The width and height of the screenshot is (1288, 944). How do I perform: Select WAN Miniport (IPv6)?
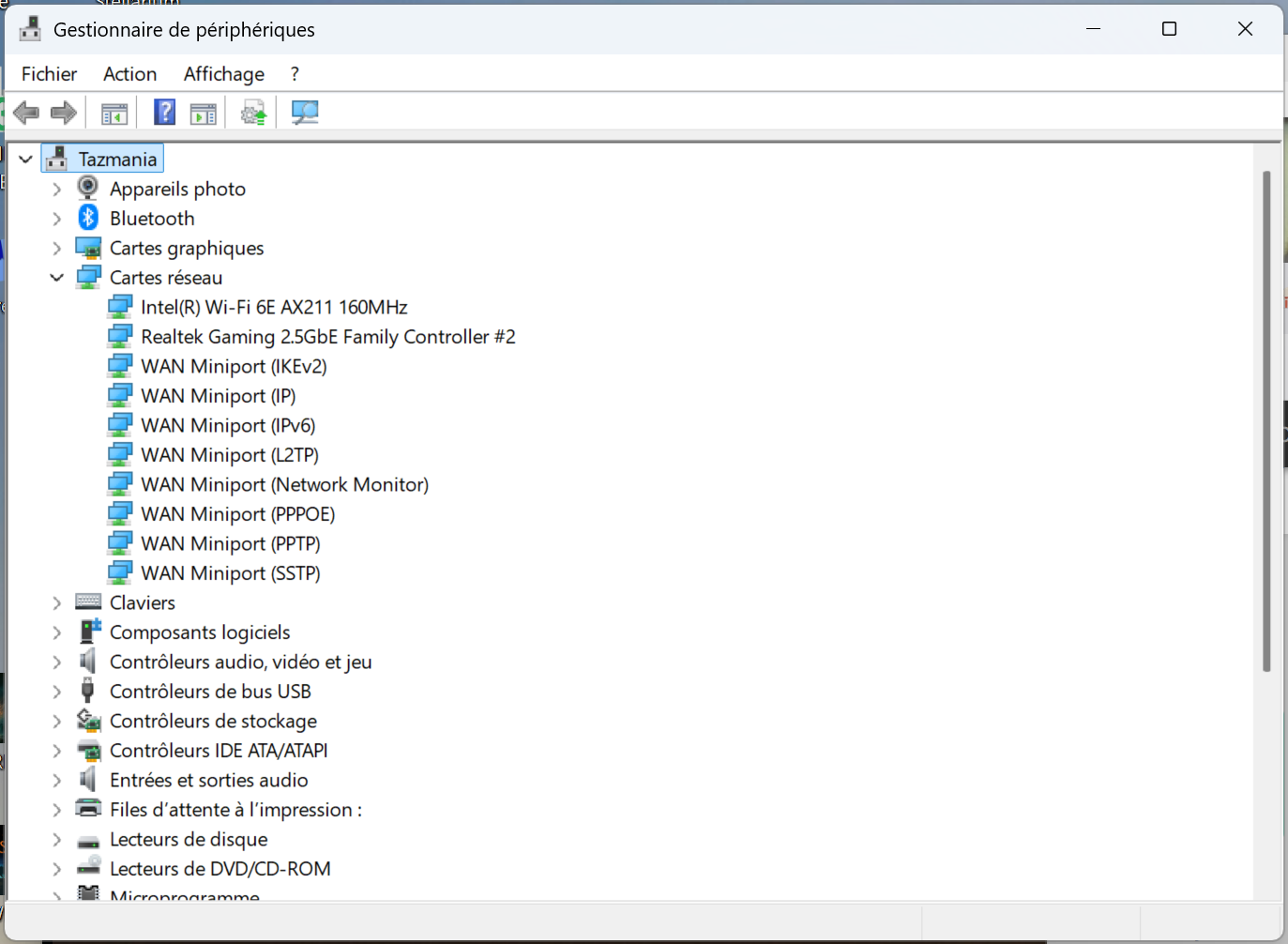pyautogui.click(x=228, y=425)
